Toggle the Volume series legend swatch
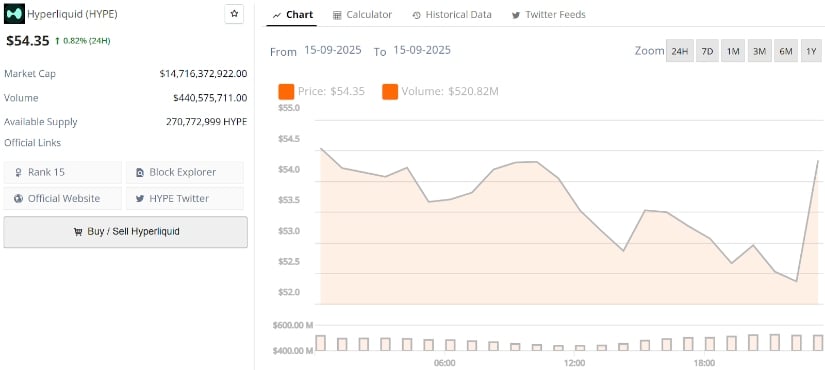This screenshot has height=370, width=825. pos(390,92)
